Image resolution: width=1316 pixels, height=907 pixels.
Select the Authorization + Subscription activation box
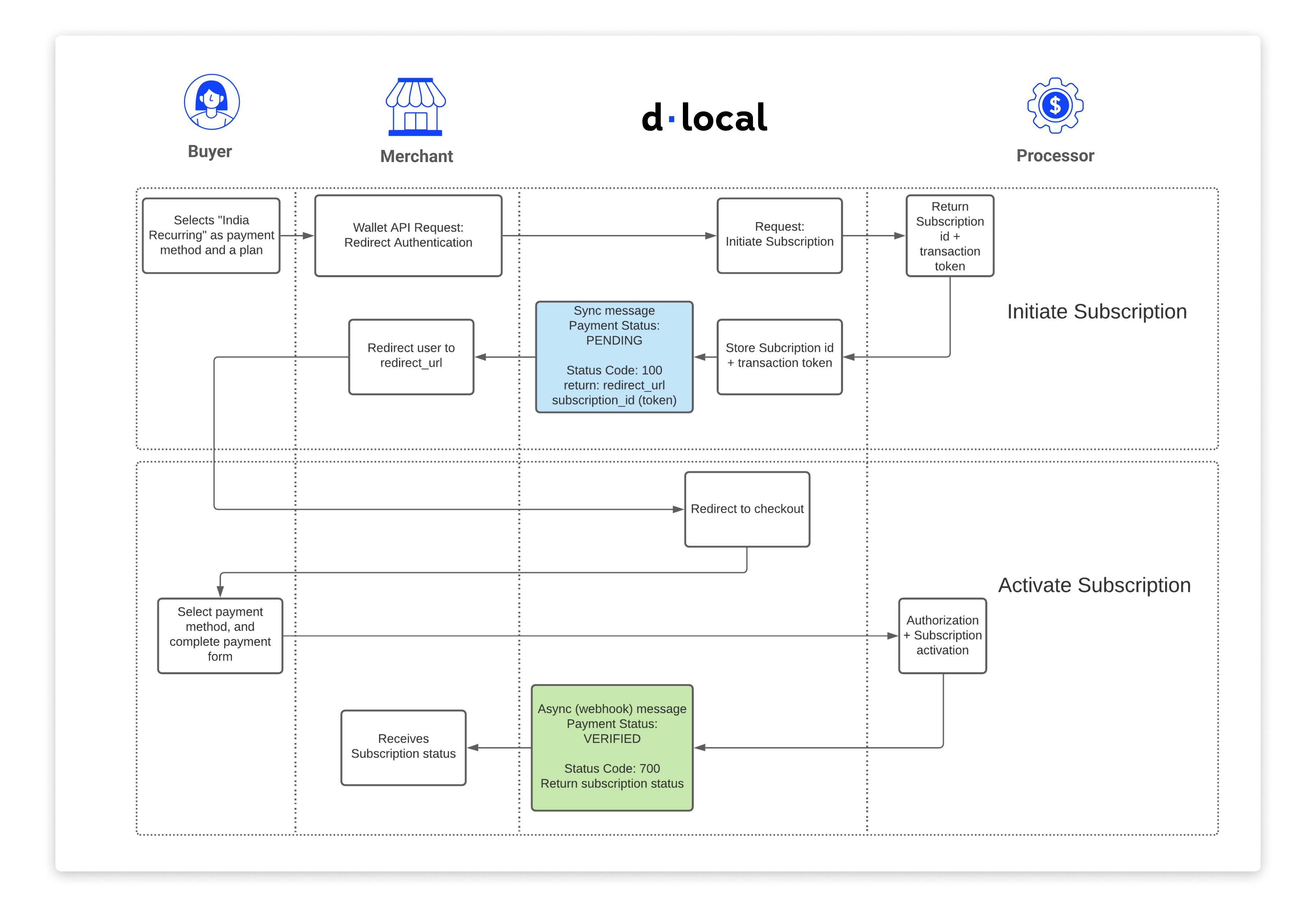[942, 635]
